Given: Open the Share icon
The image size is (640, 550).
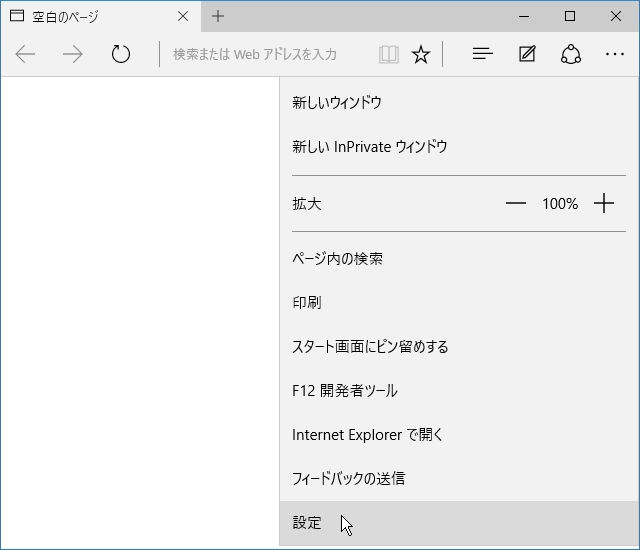Looking at the screenshot, I should point(571,54).
